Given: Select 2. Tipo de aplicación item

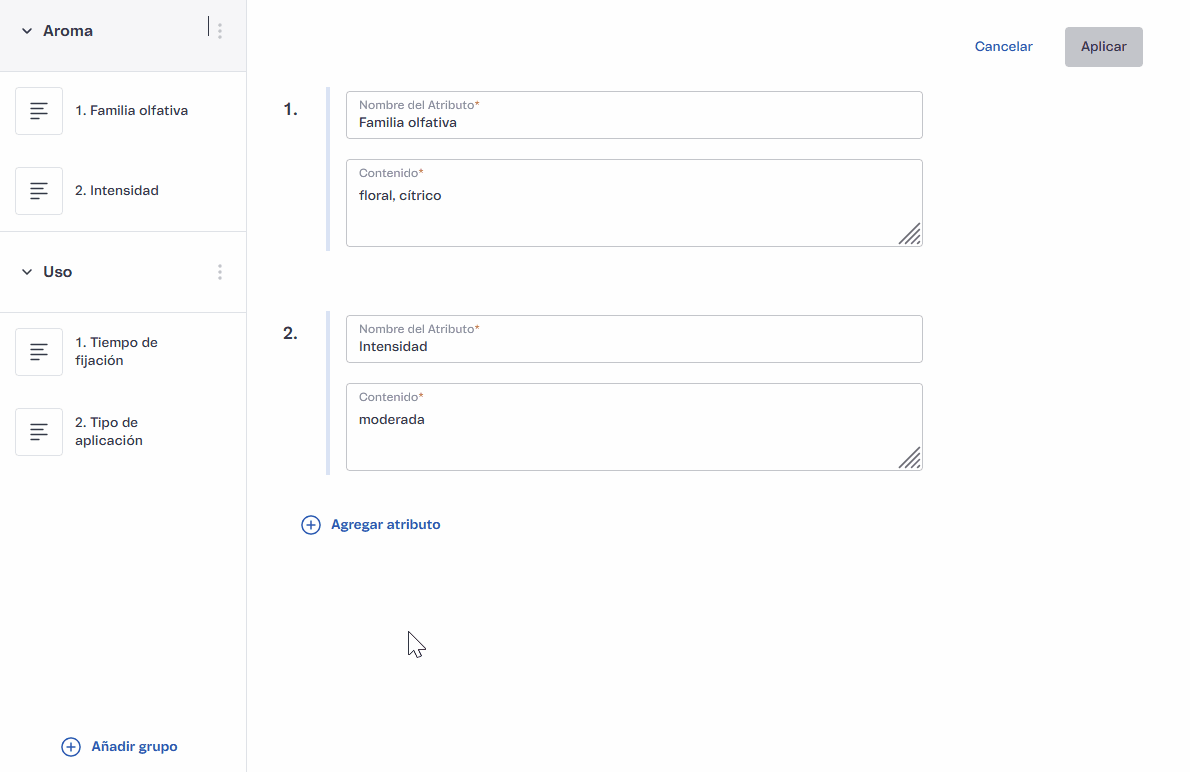Looking at the screenshot, I should [109, 432].
